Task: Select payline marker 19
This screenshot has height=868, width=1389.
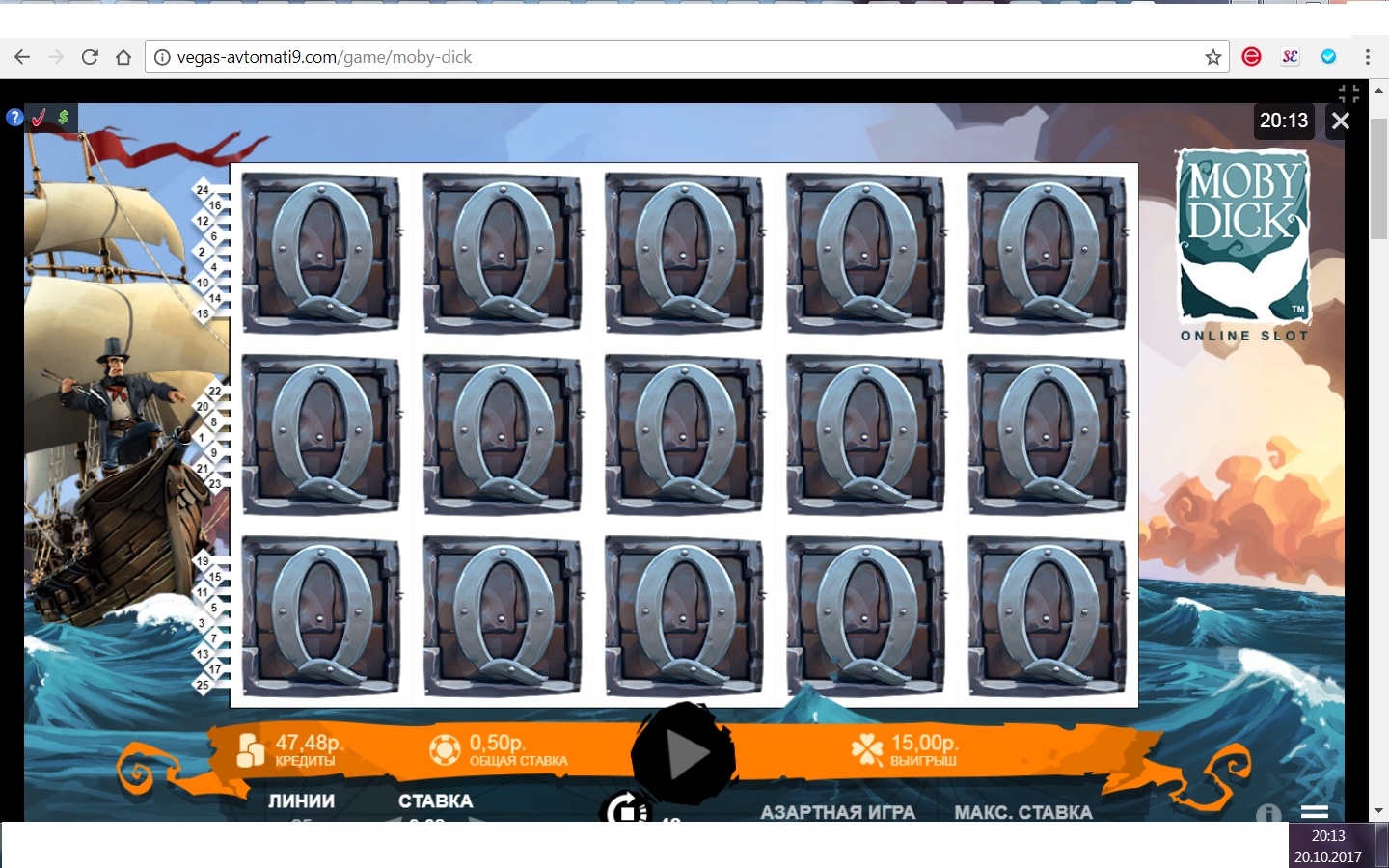Action: 203,561
